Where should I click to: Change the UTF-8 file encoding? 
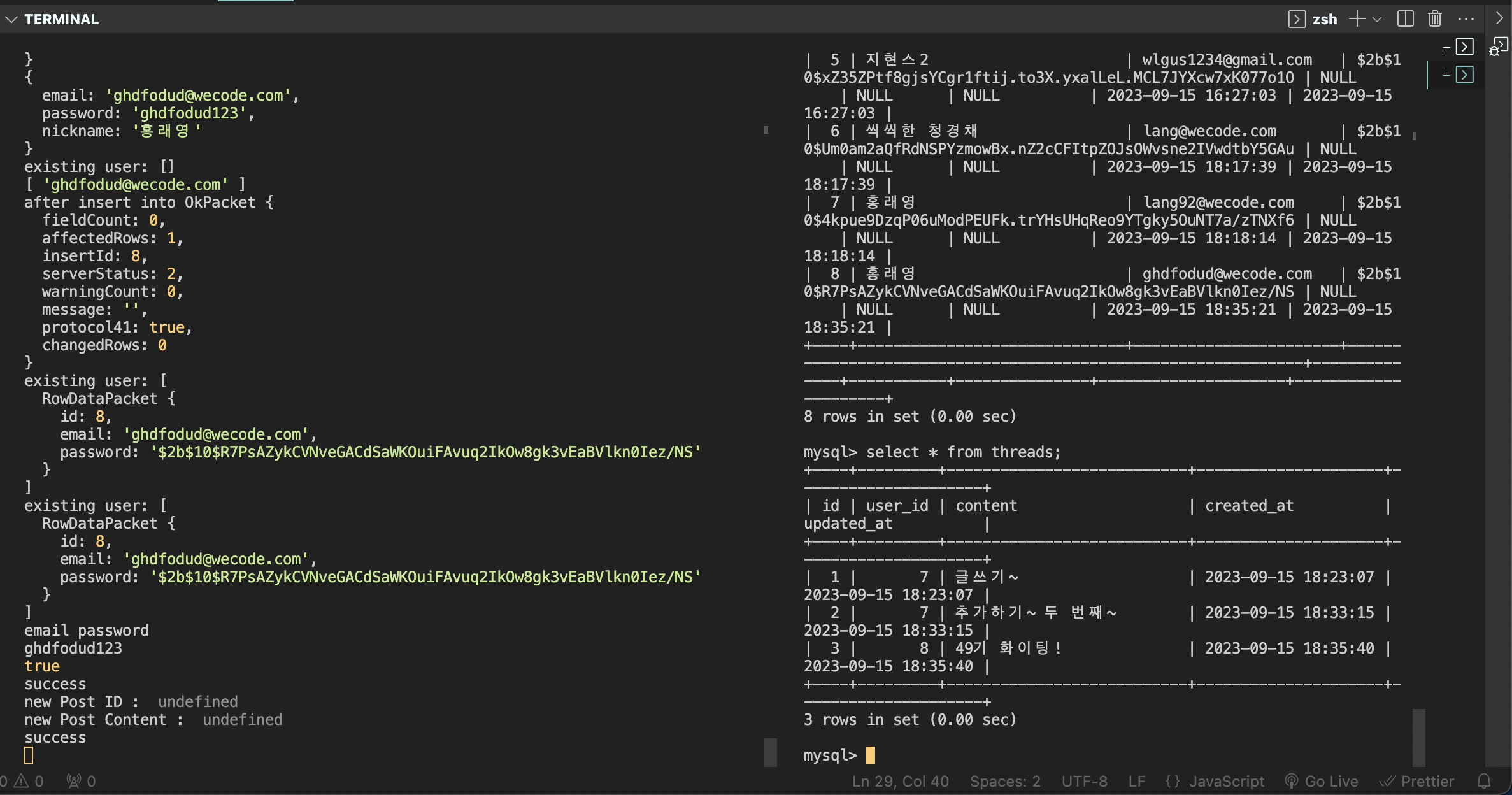1084,781
